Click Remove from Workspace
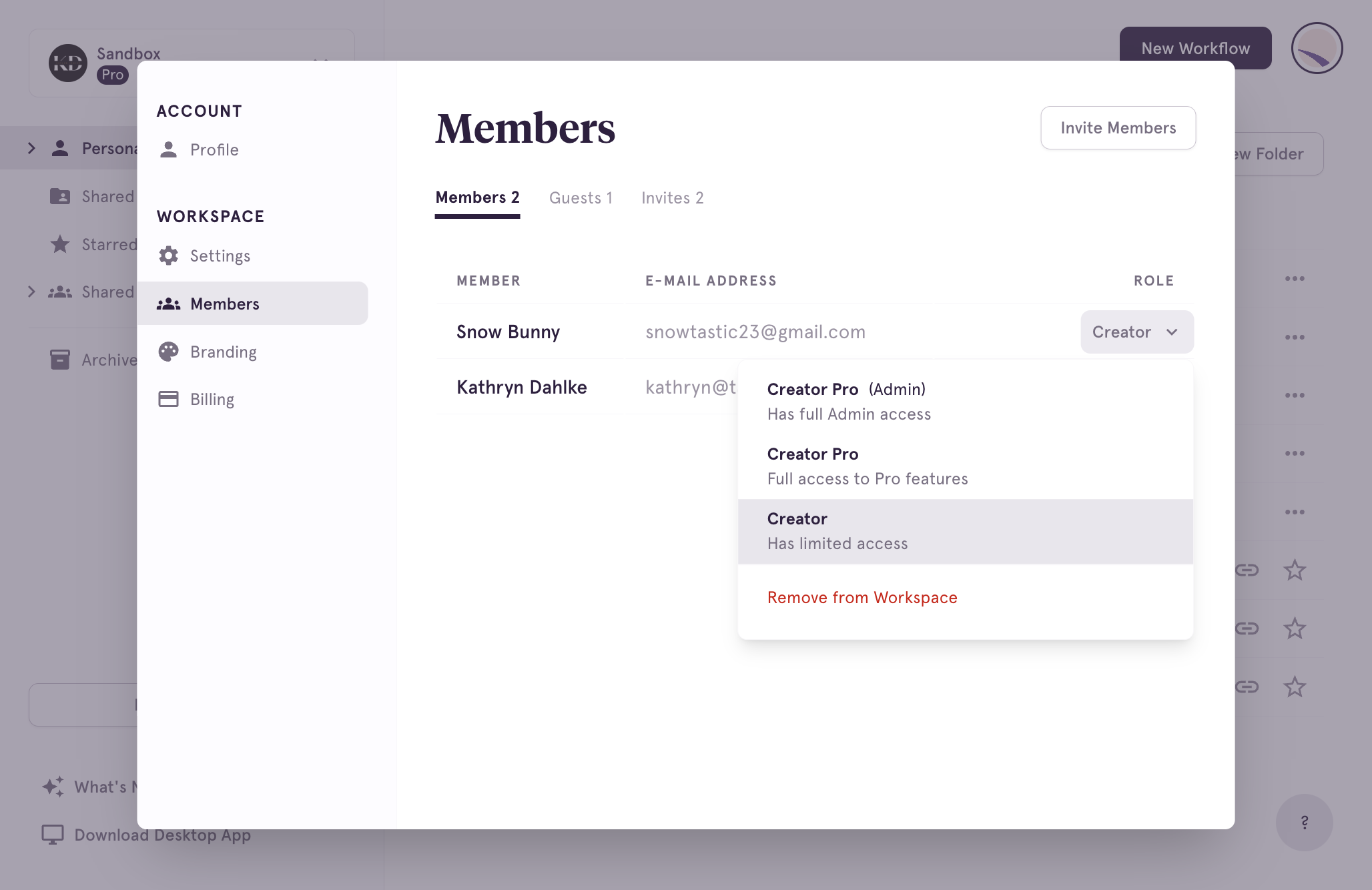 [x=862, y=597]
